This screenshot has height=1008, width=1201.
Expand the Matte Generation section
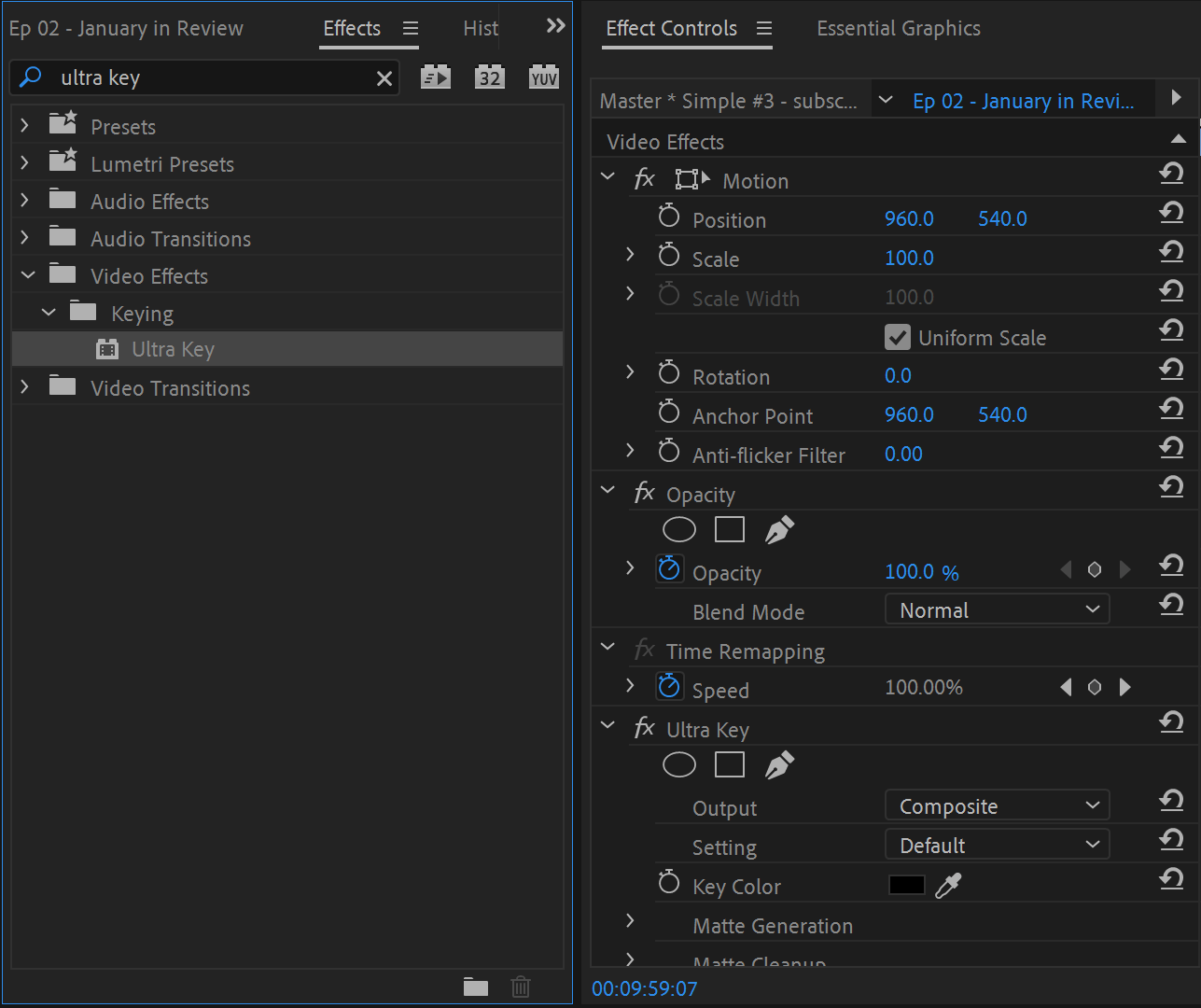click(631, 921)
